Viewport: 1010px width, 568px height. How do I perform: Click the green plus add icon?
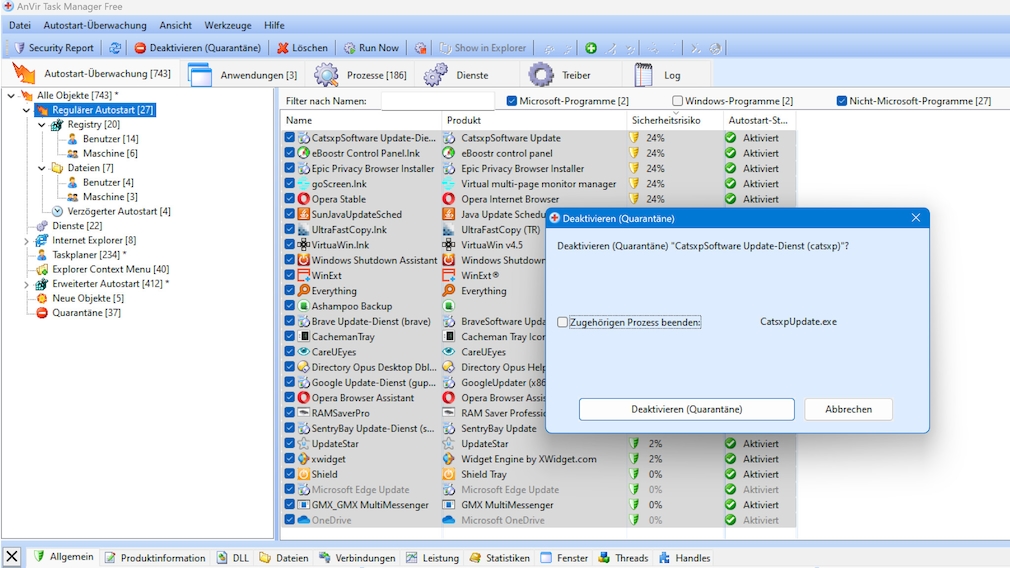591,48
